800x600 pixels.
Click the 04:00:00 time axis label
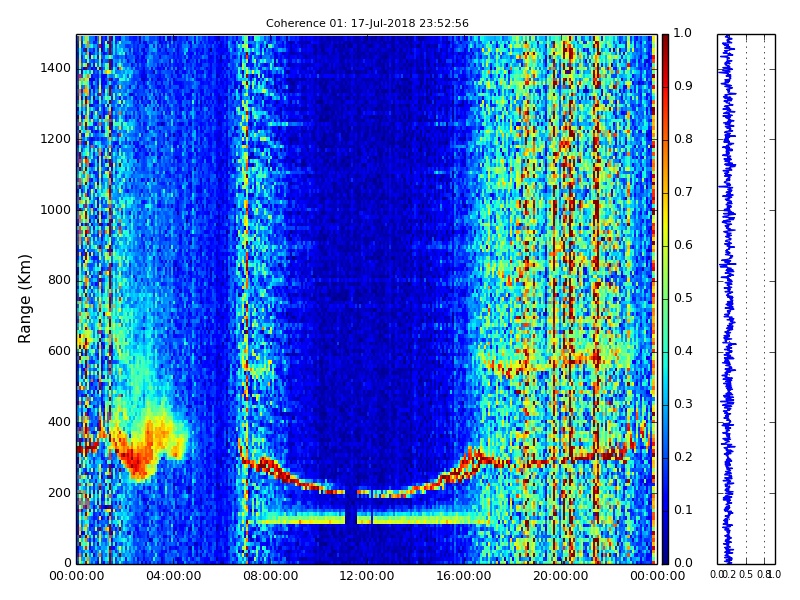173,576
